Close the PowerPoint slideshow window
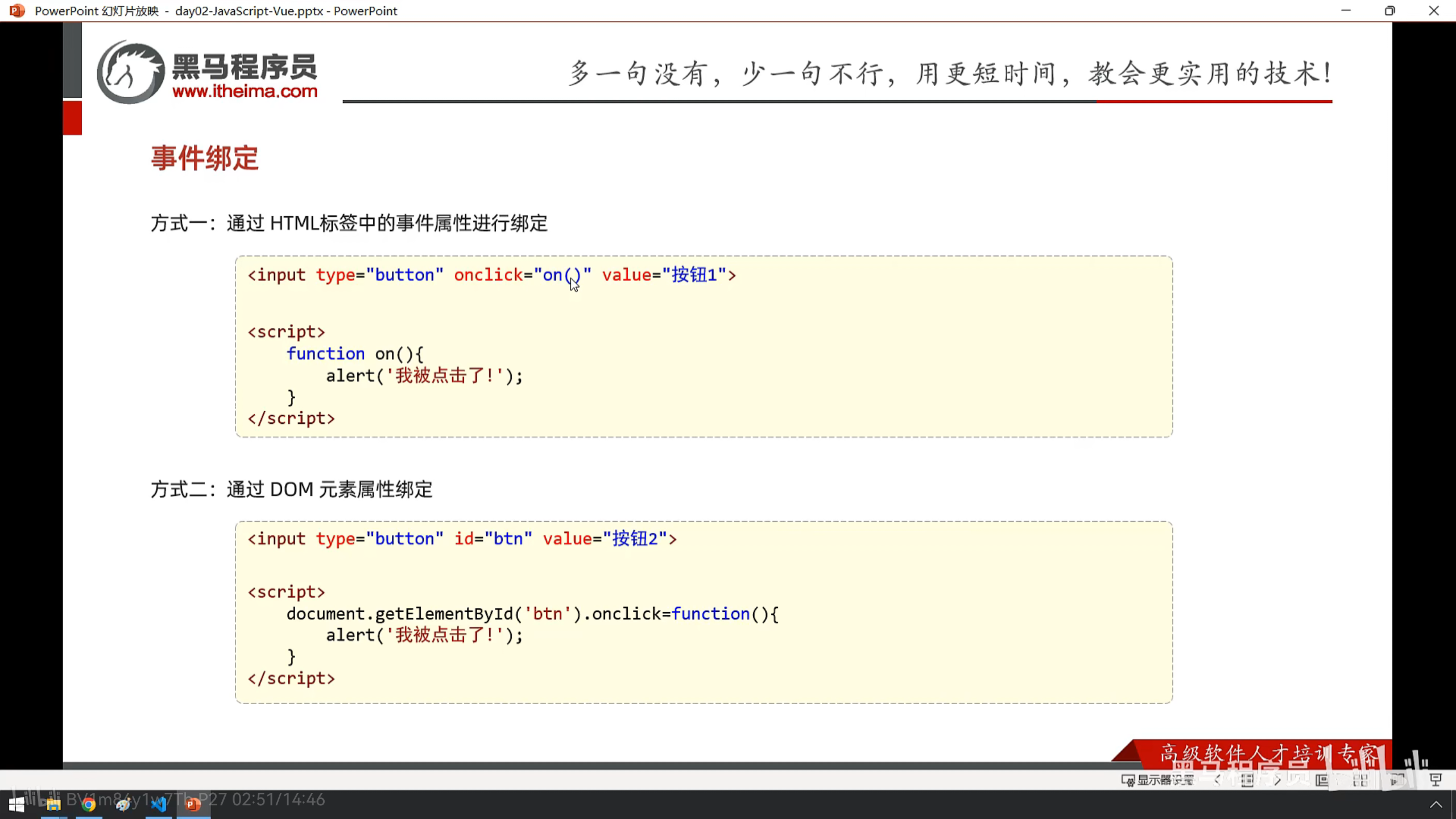The width and height of the screenshot is (1456, 819). [1434, 11]
